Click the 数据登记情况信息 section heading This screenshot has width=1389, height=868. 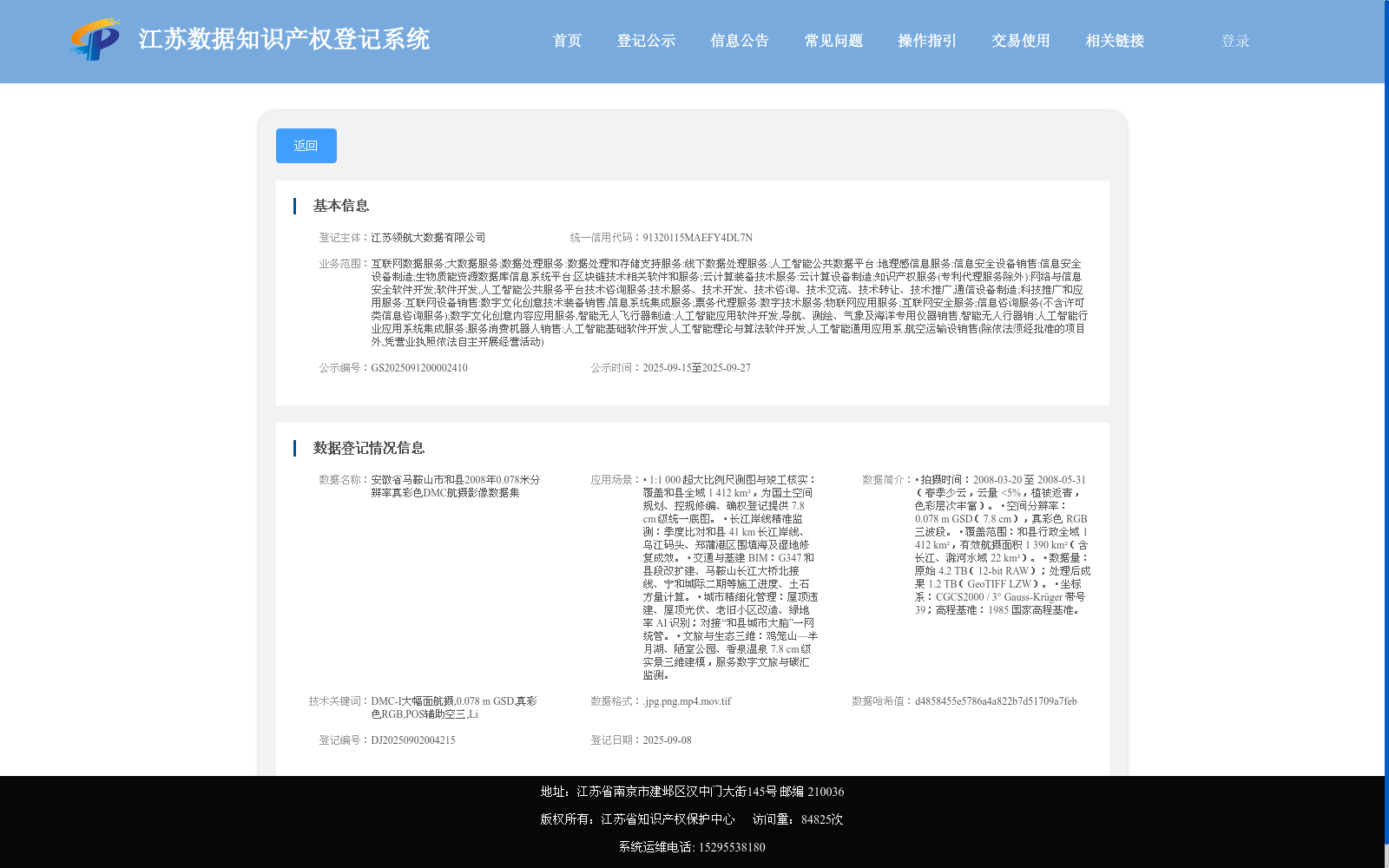(369, 447)
